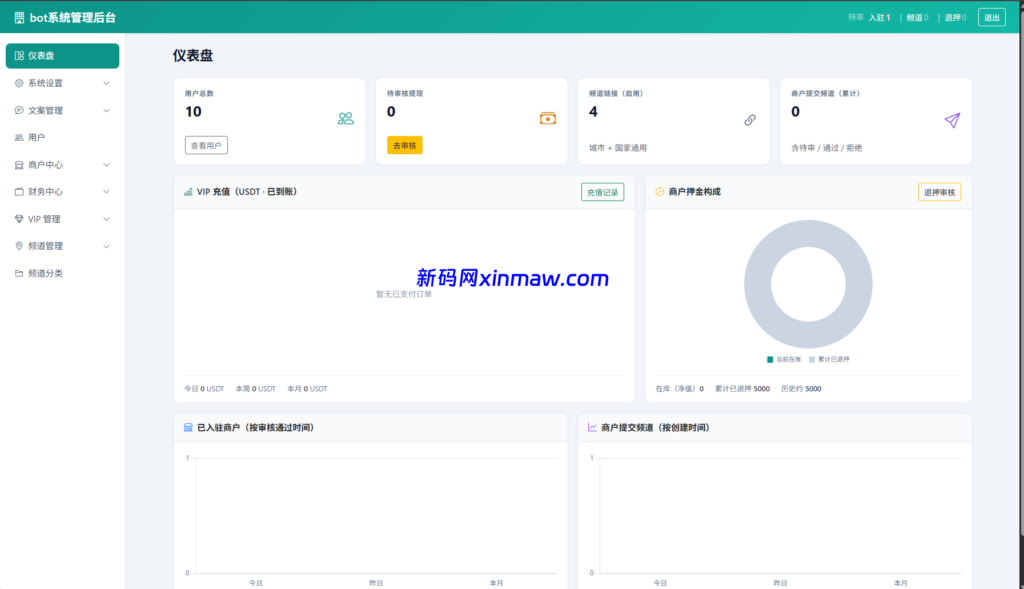Open 充值记录 from the VIP panel
This screenshot has height=589, width=1024.
pyautogui.click(x=602, y=192)
